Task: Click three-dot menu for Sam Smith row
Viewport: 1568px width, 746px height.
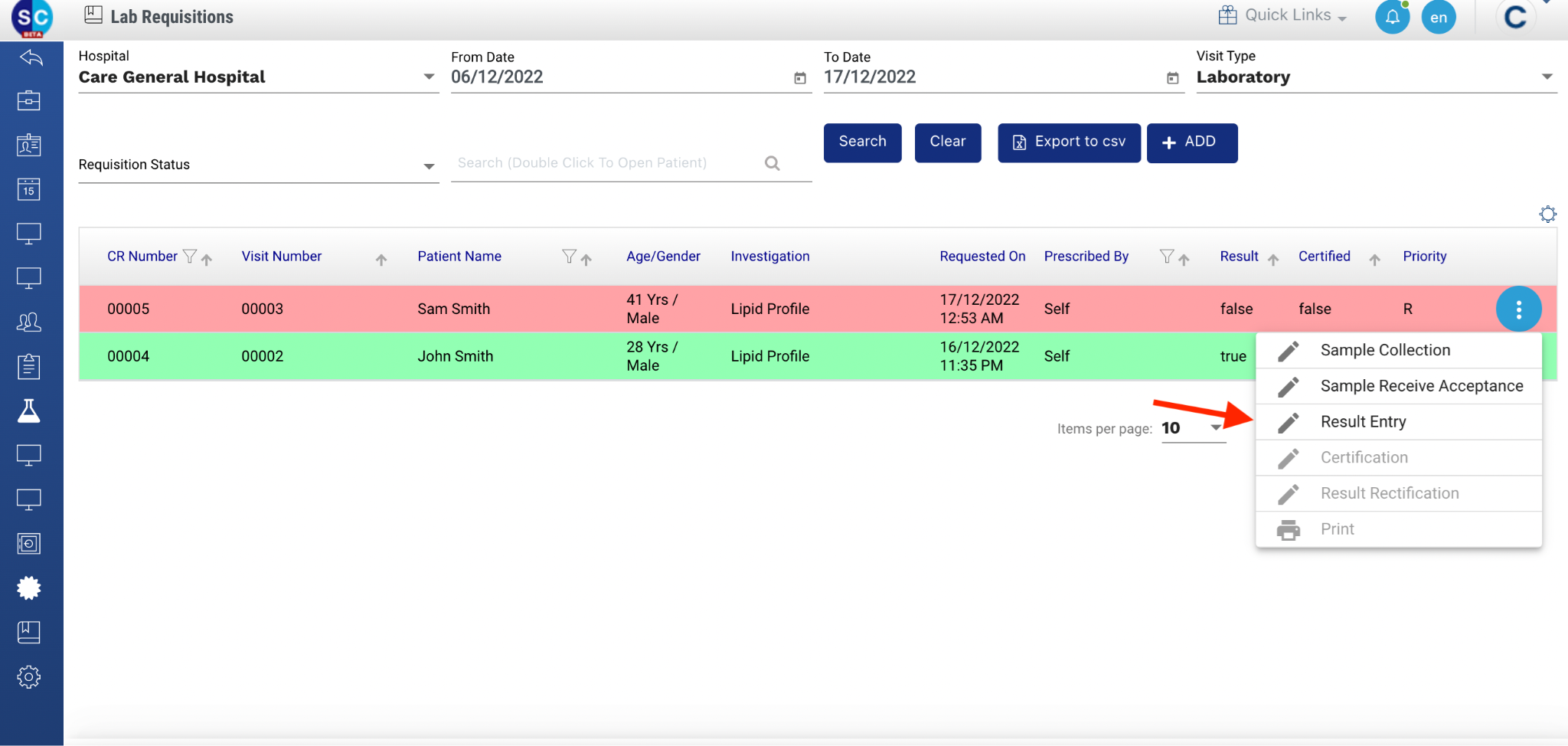Action: (1518, 309)
